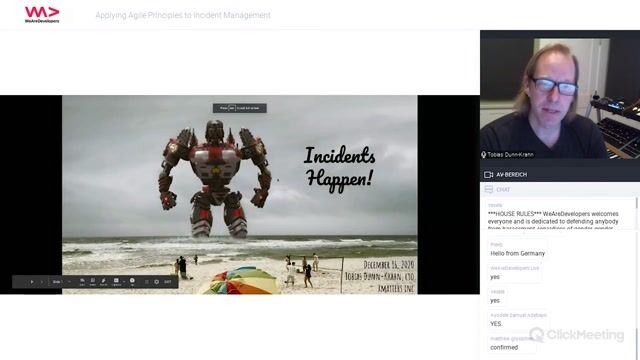Click the Tobias Dunn-Krahn name label
This screenshot has width=640, height=360.
[511, 155]
